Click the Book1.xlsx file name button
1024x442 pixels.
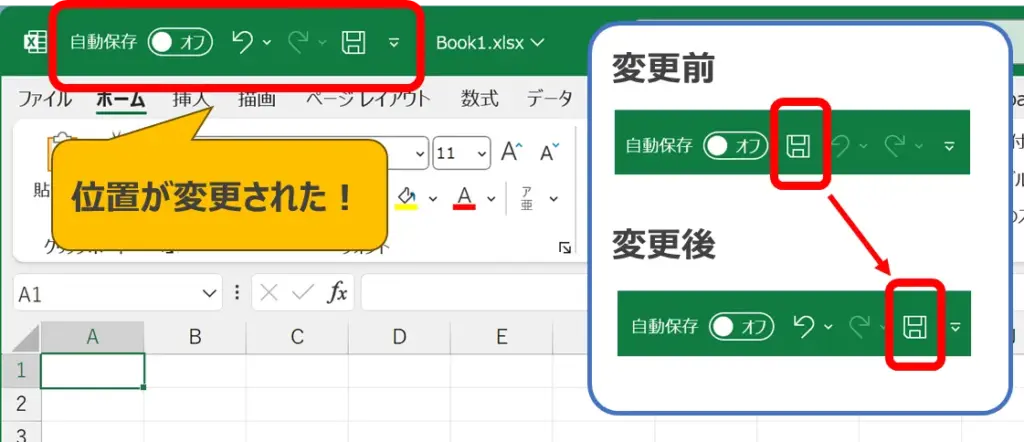click(490, 43)
